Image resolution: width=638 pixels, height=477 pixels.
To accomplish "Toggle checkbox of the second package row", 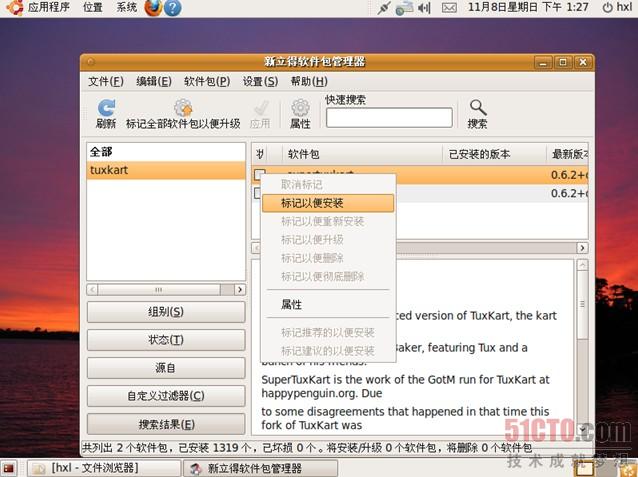I will [257, 193].
